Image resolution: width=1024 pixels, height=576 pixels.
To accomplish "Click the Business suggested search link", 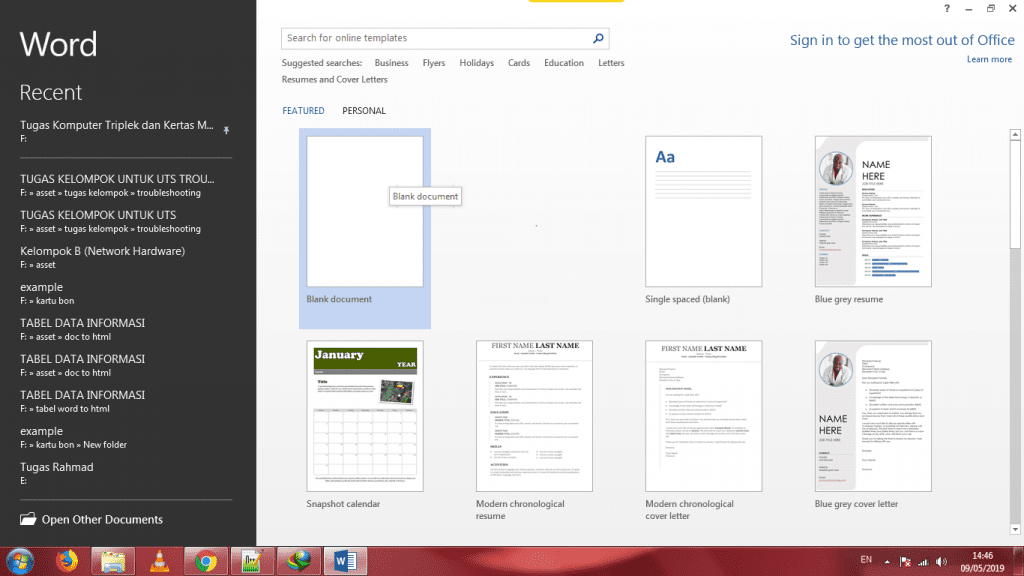I will [391, 63].
